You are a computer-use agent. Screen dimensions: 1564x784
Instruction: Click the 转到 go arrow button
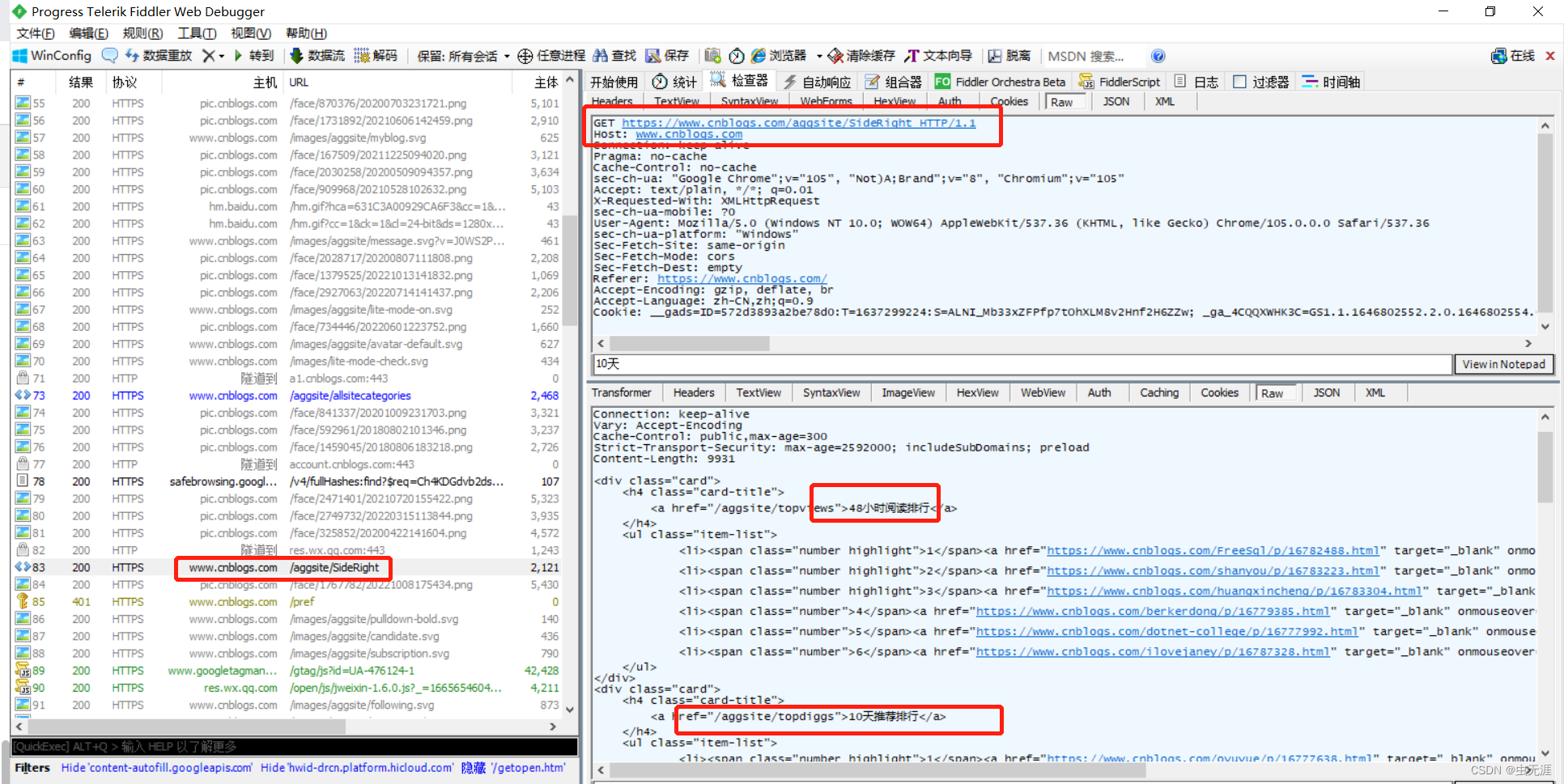point(254,56)
